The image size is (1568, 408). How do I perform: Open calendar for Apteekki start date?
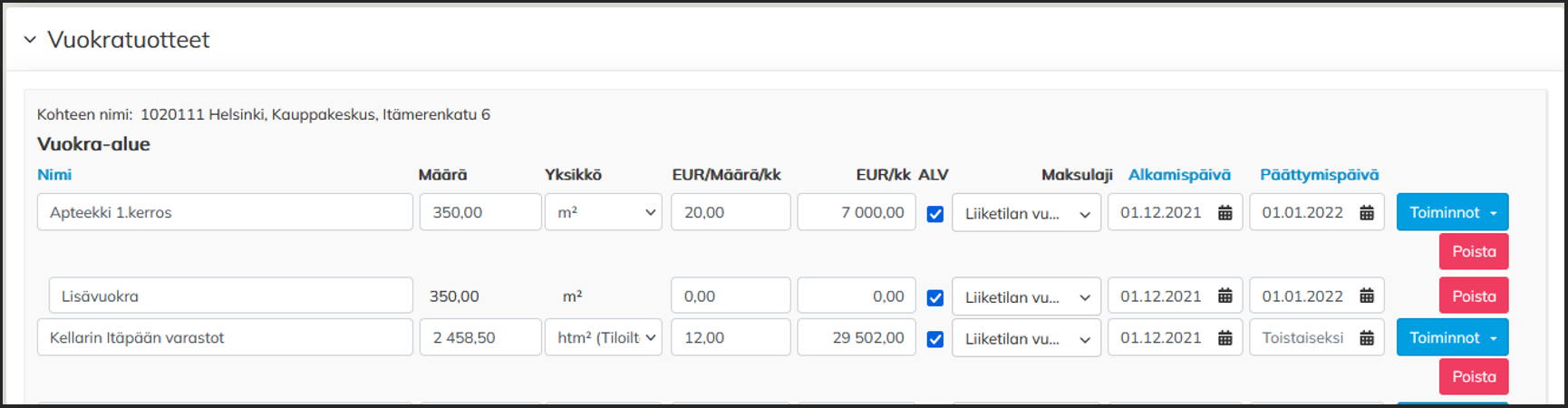[1224, 213]
